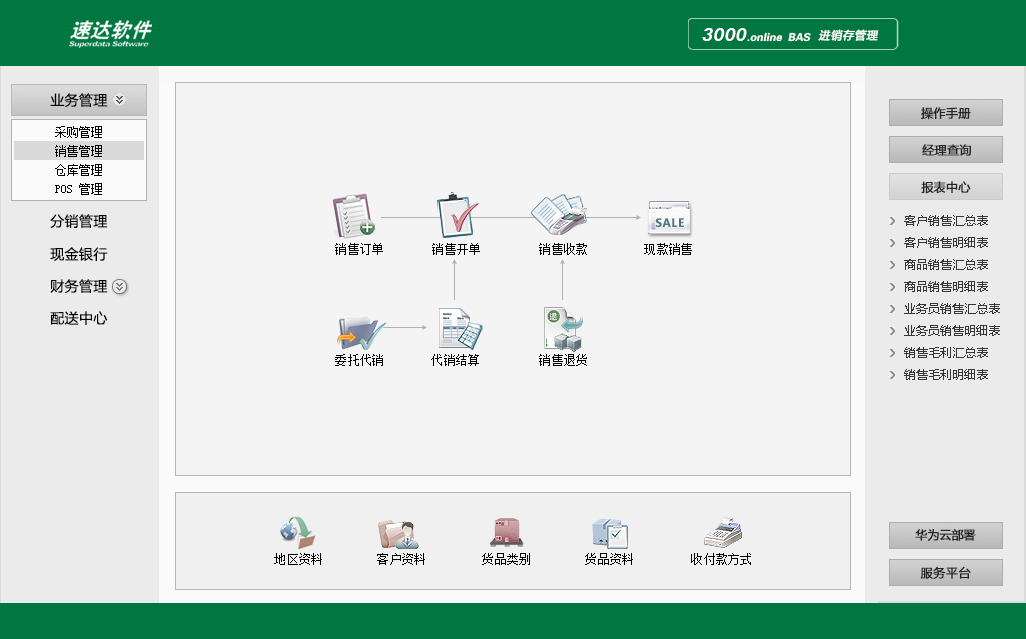
Task: Open 经理查询 on the right panel
Action: pos(945,149)
